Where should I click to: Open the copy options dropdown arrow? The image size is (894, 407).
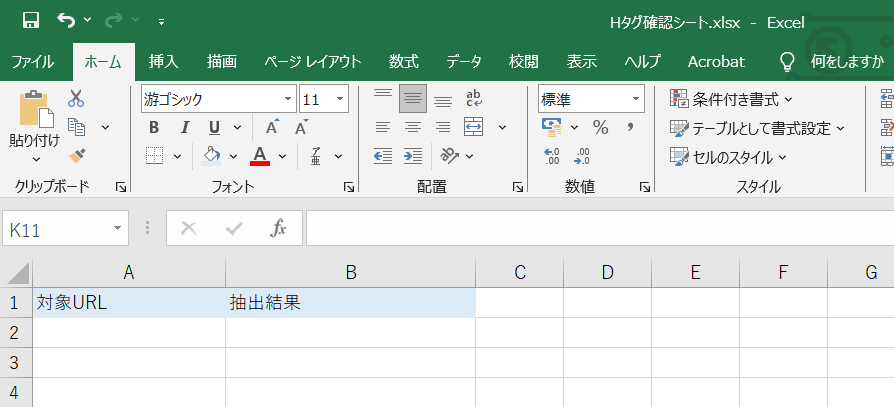(105, 127)
